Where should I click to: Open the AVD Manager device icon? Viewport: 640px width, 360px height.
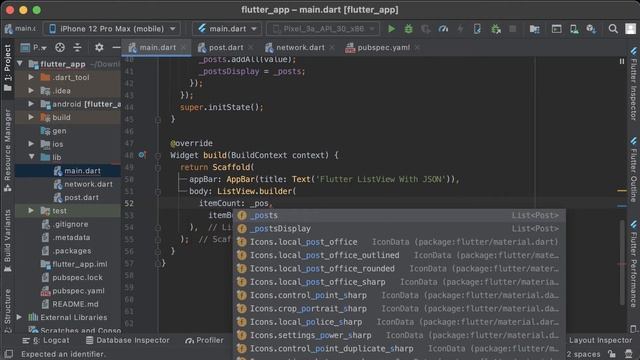574,29
